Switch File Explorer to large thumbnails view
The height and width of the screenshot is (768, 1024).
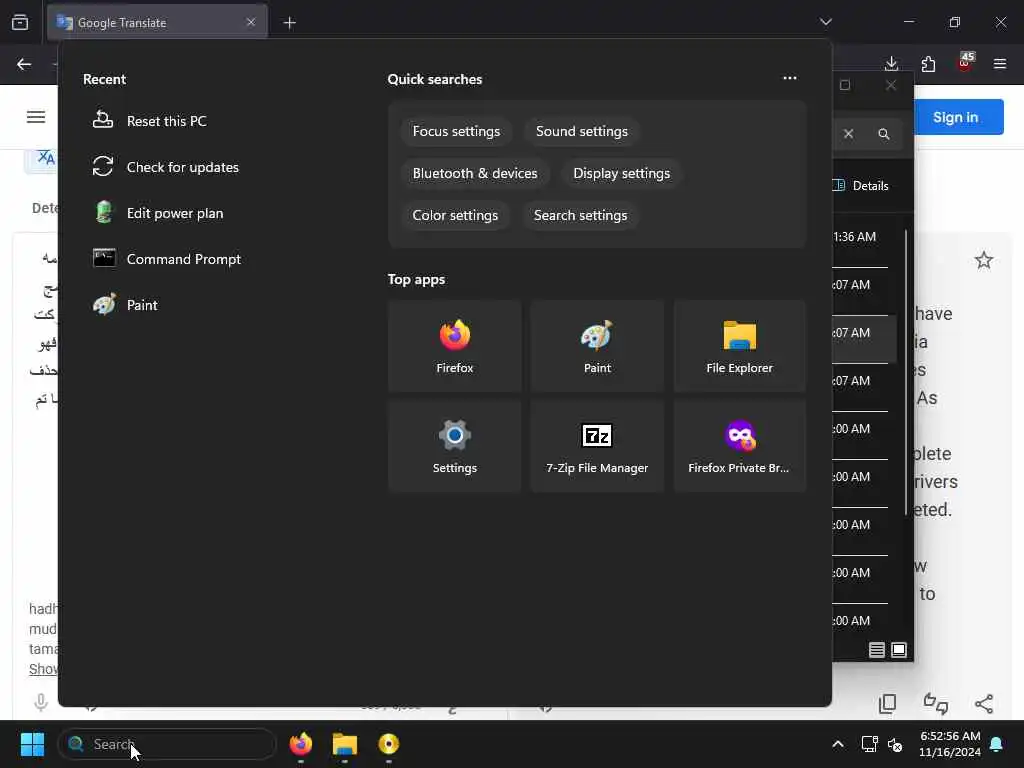[x=899, y=650]
